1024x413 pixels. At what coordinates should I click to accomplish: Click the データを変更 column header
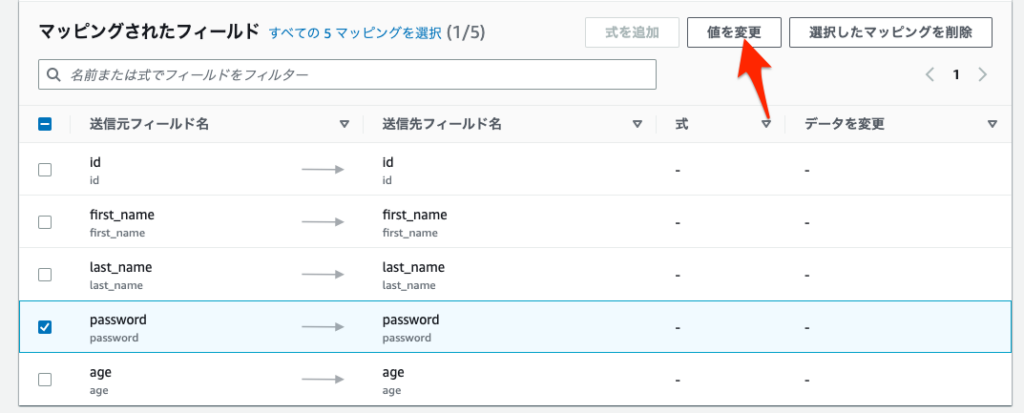pos(844,124)
